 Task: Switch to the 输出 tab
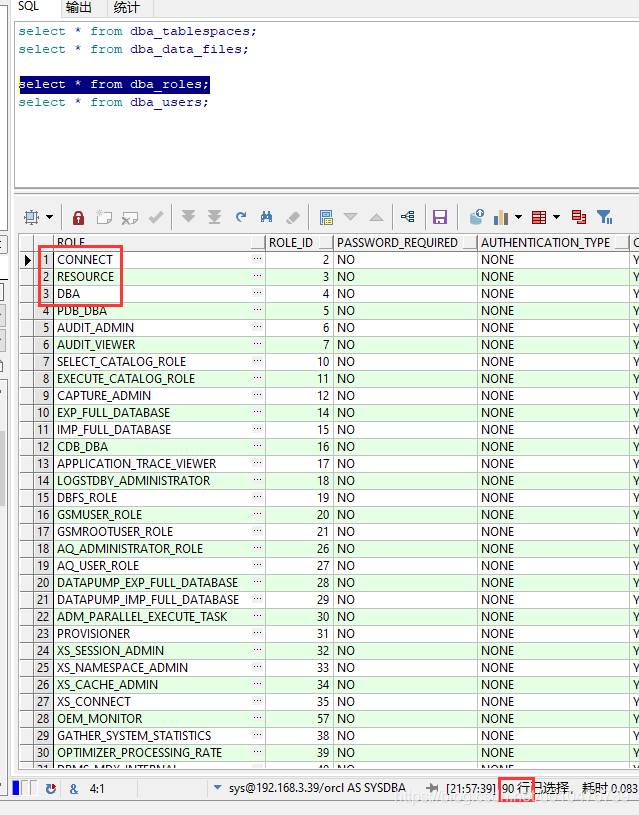pos(79,7)
